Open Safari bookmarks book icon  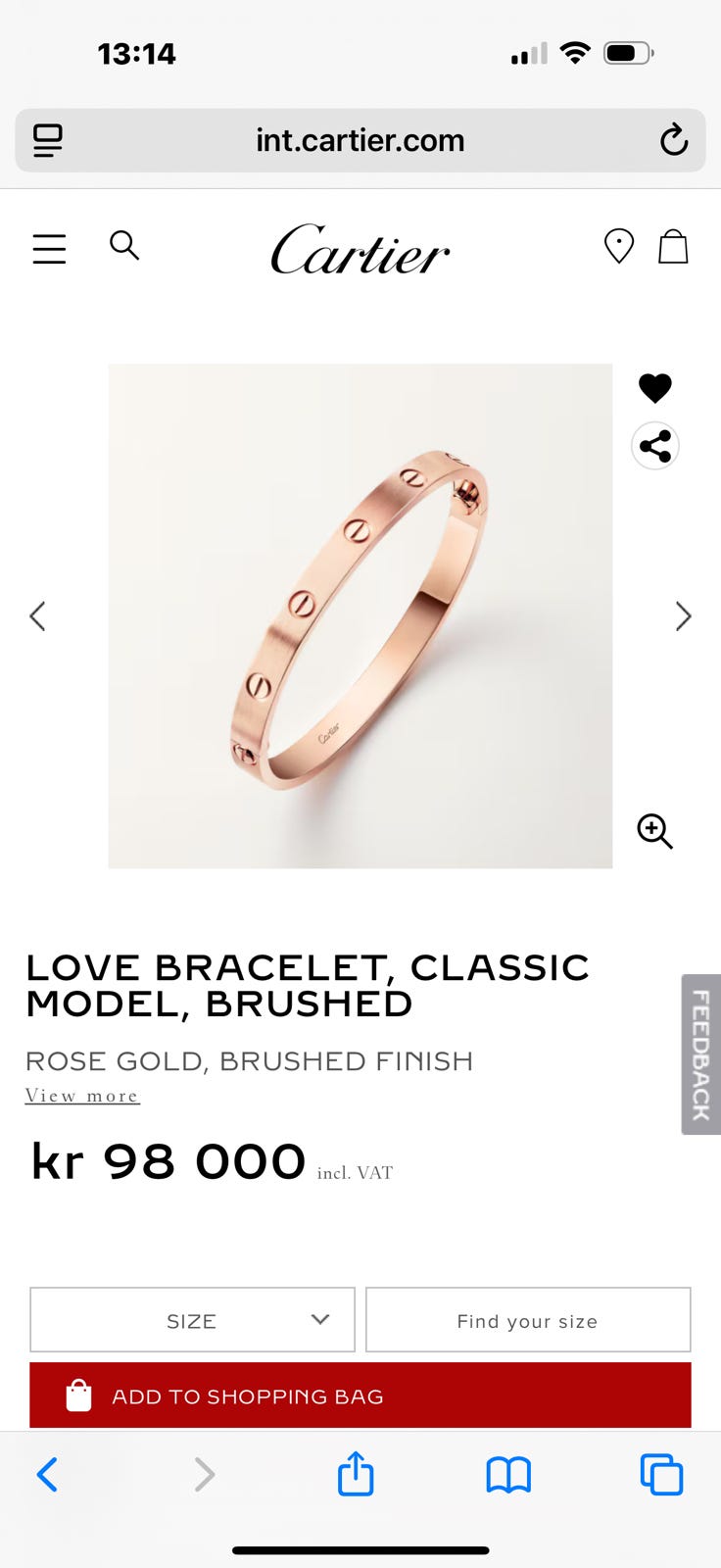[508, 1474]
